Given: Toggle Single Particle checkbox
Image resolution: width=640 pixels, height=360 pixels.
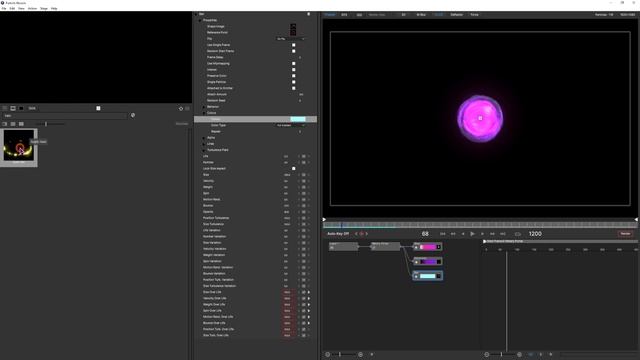Looking at the screenshot, I should tap(293, 82).
